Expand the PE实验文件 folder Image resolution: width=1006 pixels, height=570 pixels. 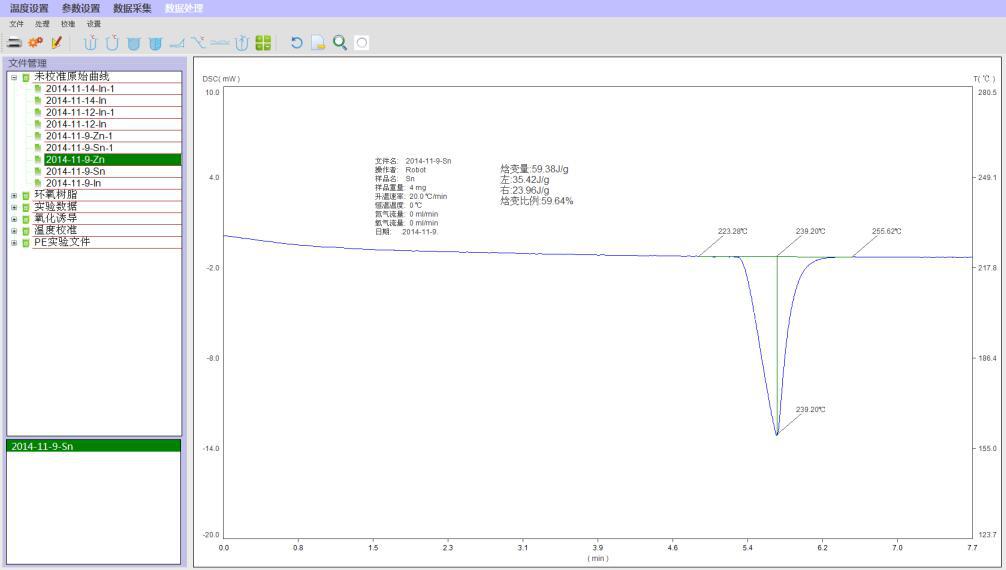(14, 243)
